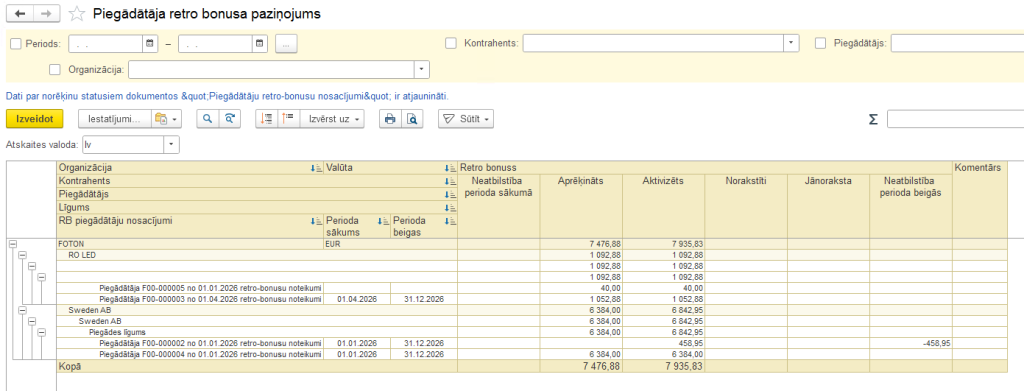Viewport: 1024px width, 391px height.
Task: Focus the Organizācija input field
Action: (272, 69)
